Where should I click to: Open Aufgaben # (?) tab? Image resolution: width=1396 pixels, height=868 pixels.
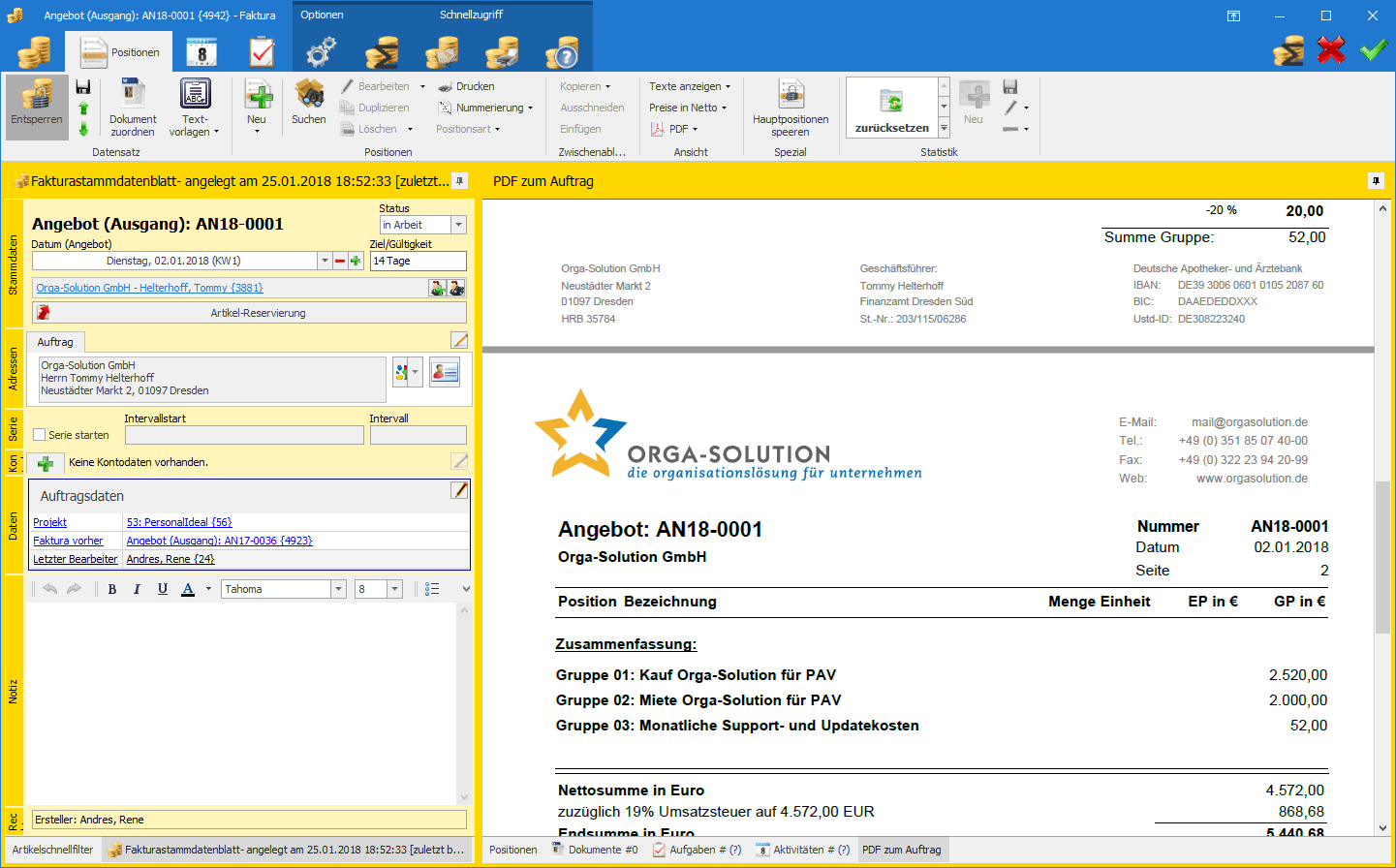(697, 850)
